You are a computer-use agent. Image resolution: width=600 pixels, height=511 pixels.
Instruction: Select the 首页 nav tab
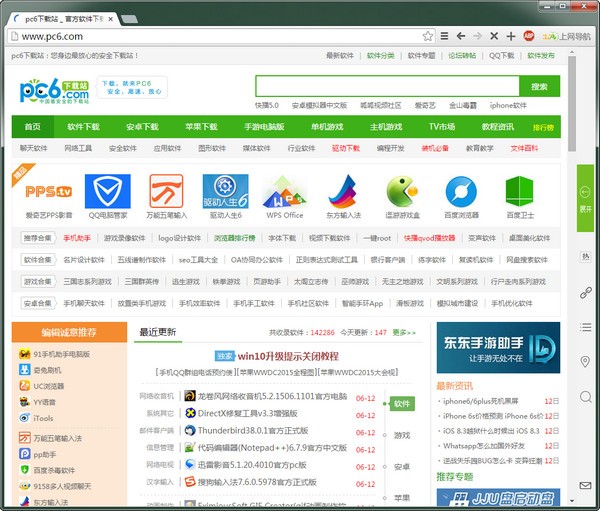[x=33, y=127]
